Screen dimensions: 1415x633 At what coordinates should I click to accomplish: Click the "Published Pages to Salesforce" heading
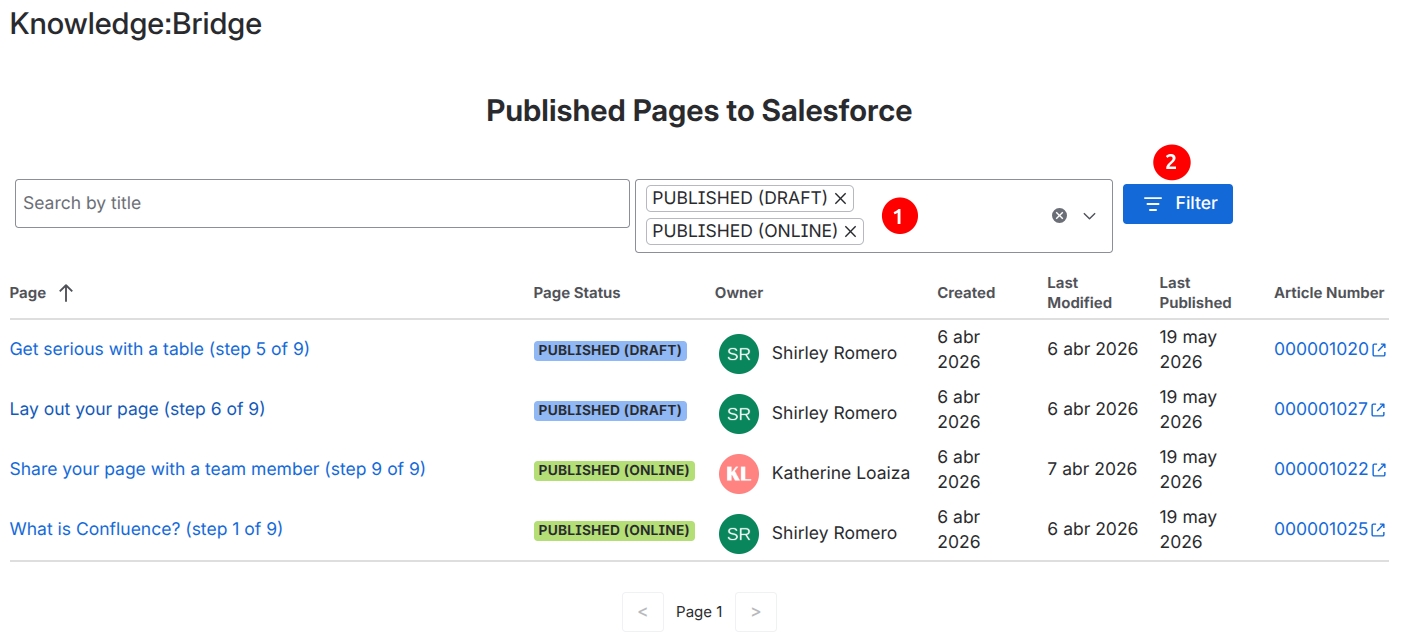[x=699, y=110]
